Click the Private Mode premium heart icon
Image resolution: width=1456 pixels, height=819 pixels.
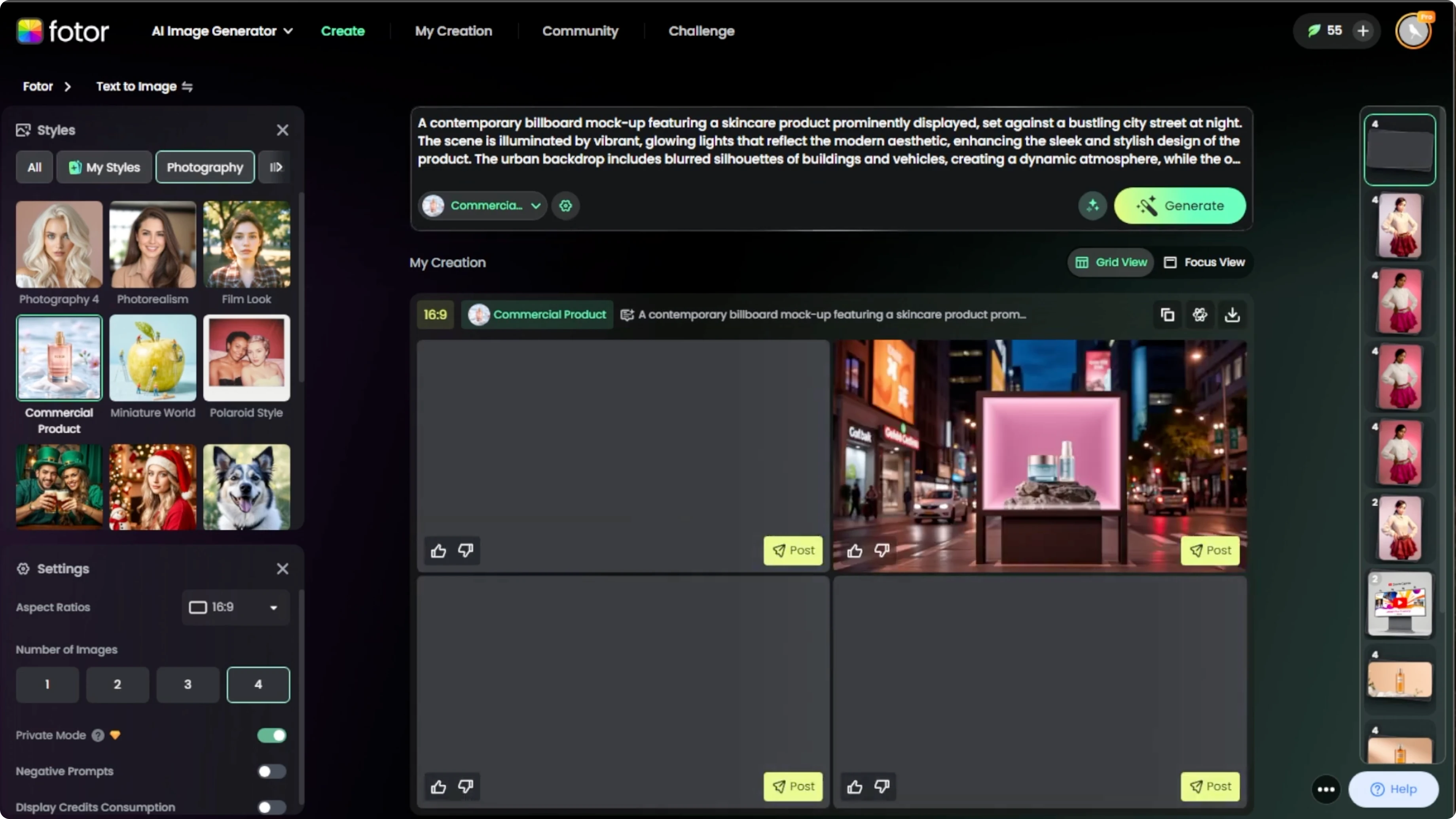click(115, 736)
